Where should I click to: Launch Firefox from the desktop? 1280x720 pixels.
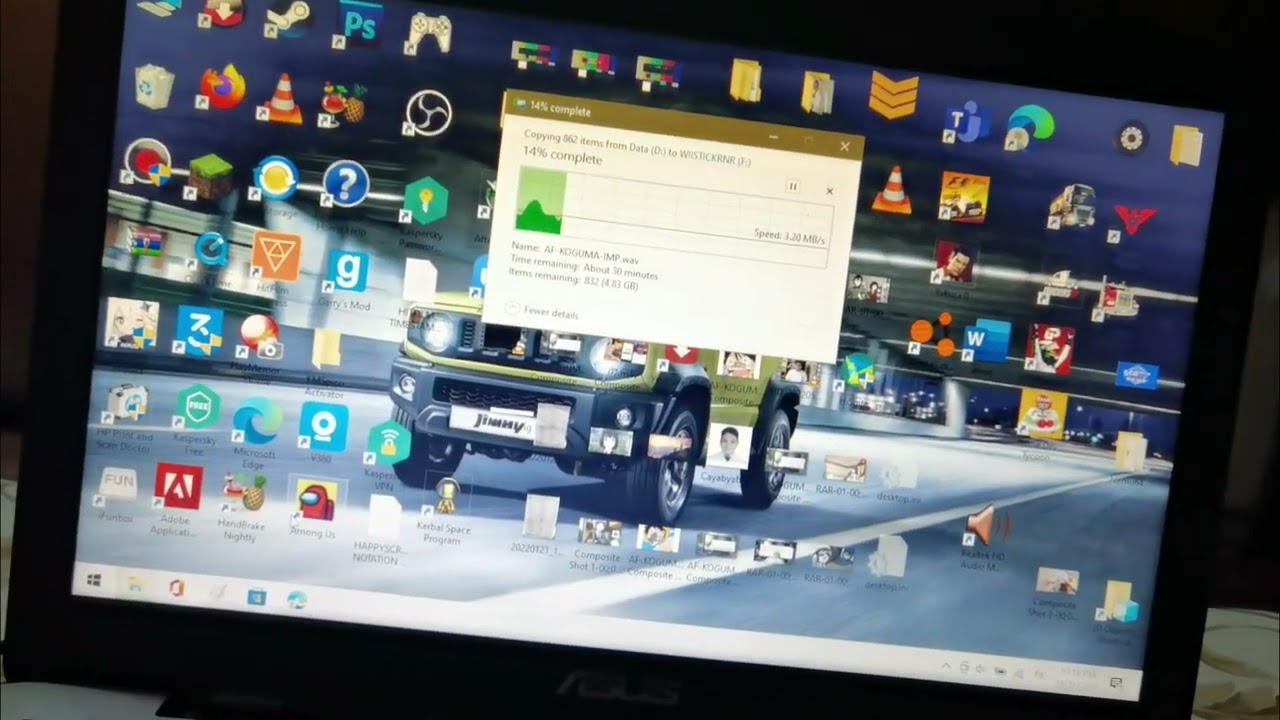pyautogui.click(x=222, y=87)
